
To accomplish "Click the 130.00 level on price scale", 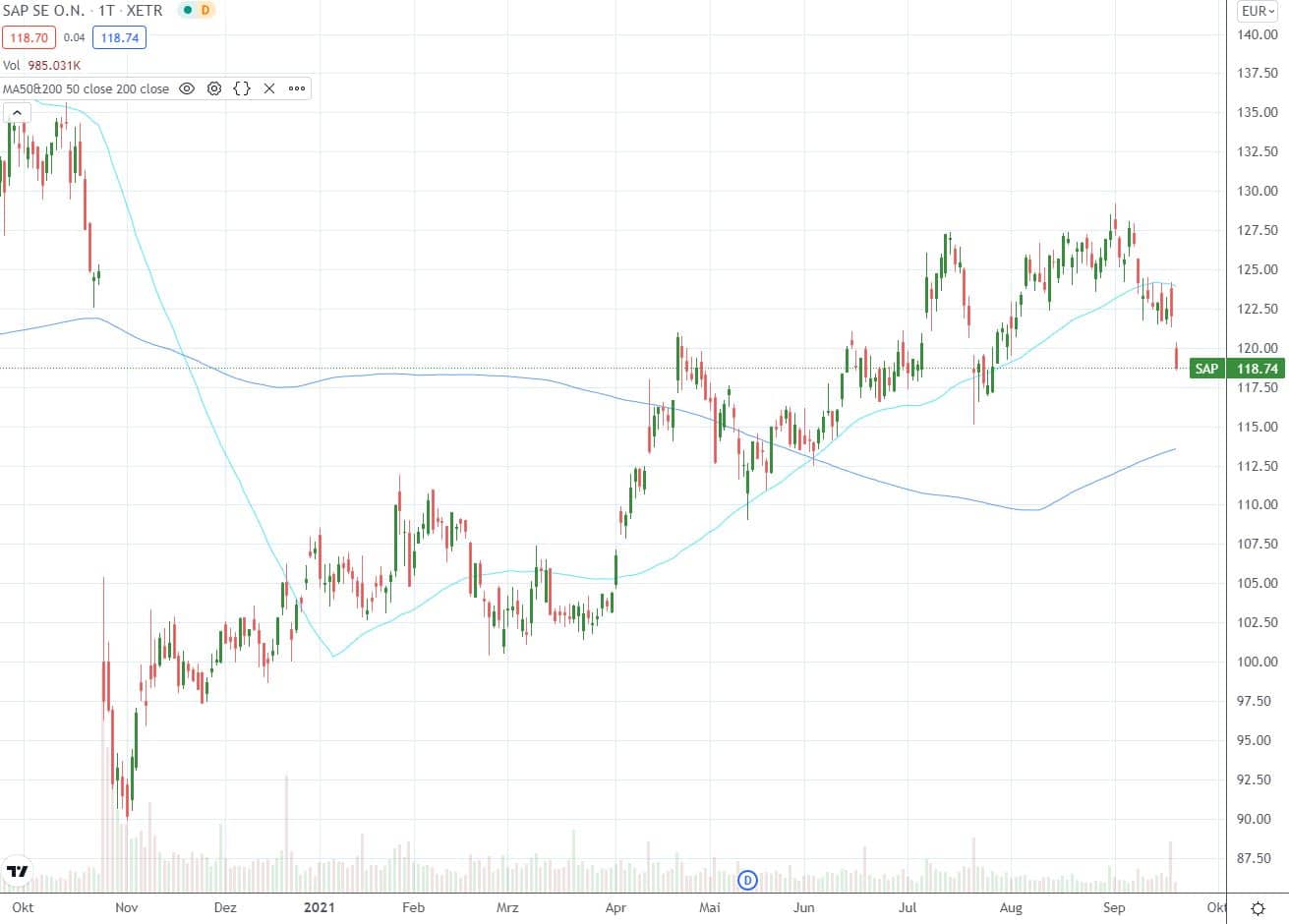I will (x=1258, y=191).
